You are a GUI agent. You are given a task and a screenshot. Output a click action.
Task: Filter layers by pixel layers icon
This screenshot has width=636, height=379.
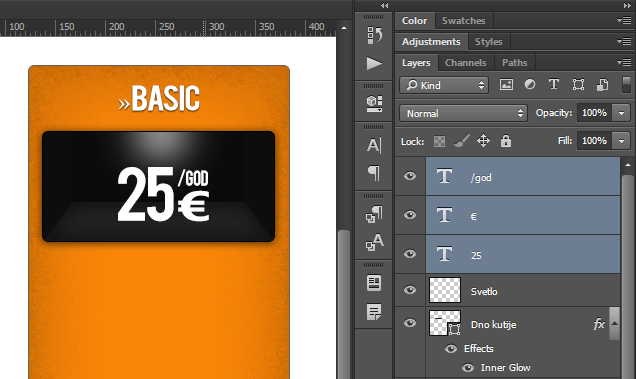(x=506, y=85)
